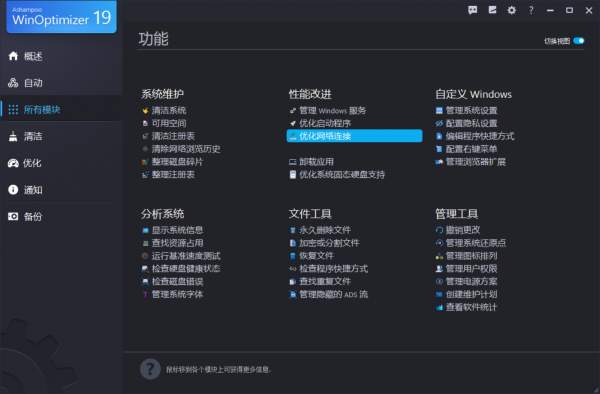
Task: Toggle the 切换视图 view switch
Action: (579, 41)
